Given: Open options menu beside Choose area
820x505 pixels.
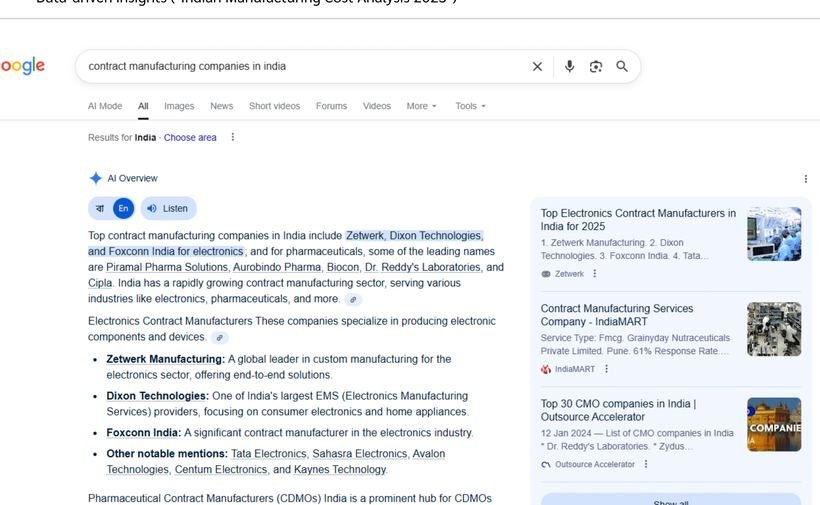Looking at the screenshot, I should coord(233,137).
